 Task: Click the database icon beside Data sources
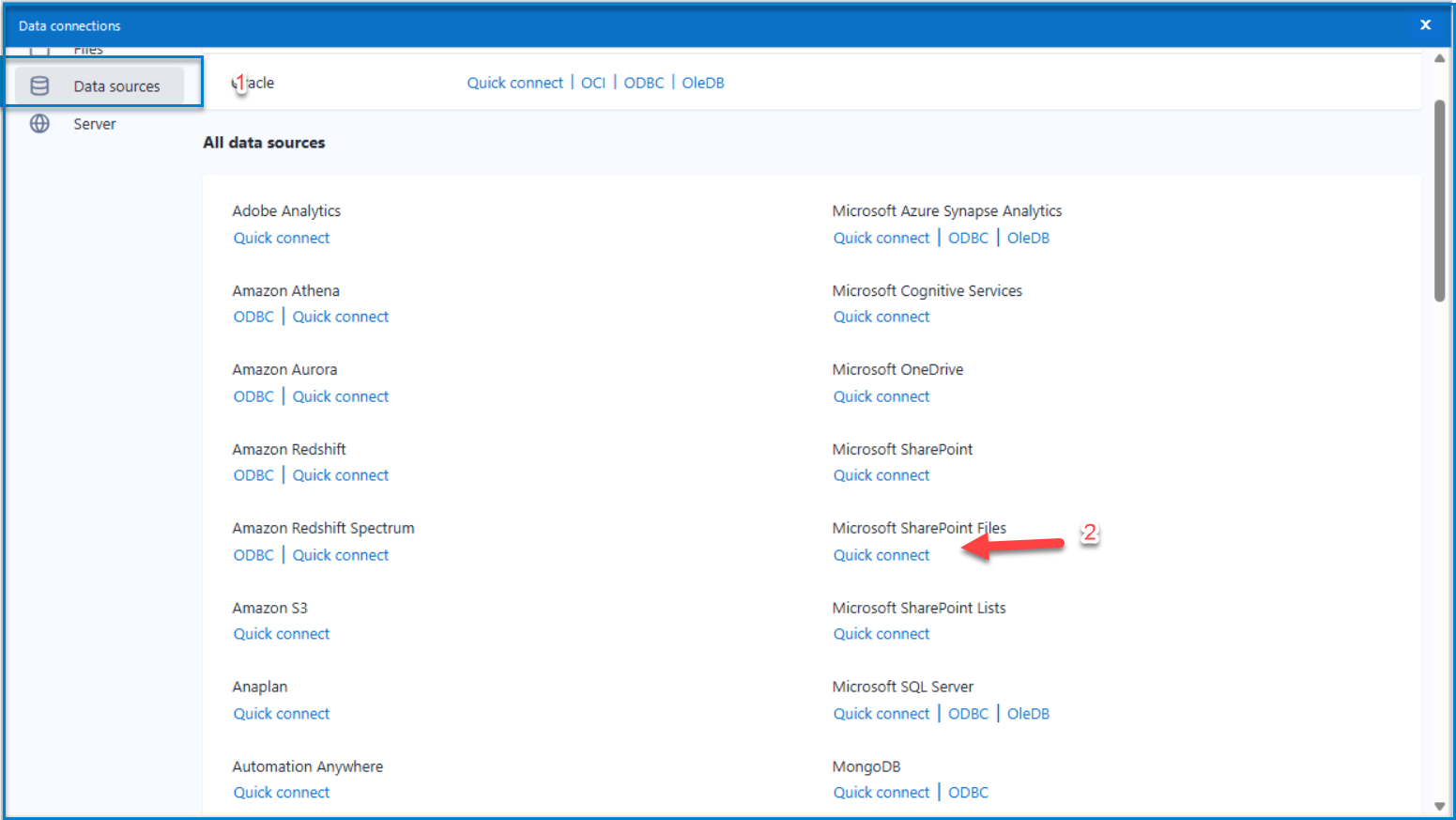[x=39, y=86]
